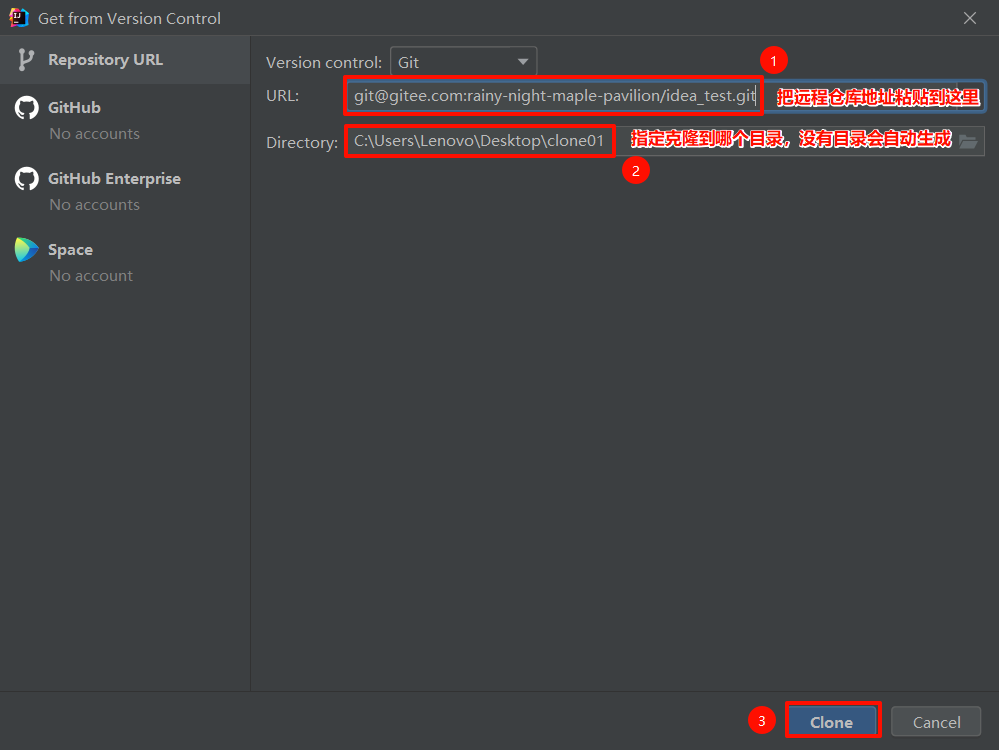Screen dimensions: 999x750
Task: Close the Get from Version Control dialog
Action: 970,18
